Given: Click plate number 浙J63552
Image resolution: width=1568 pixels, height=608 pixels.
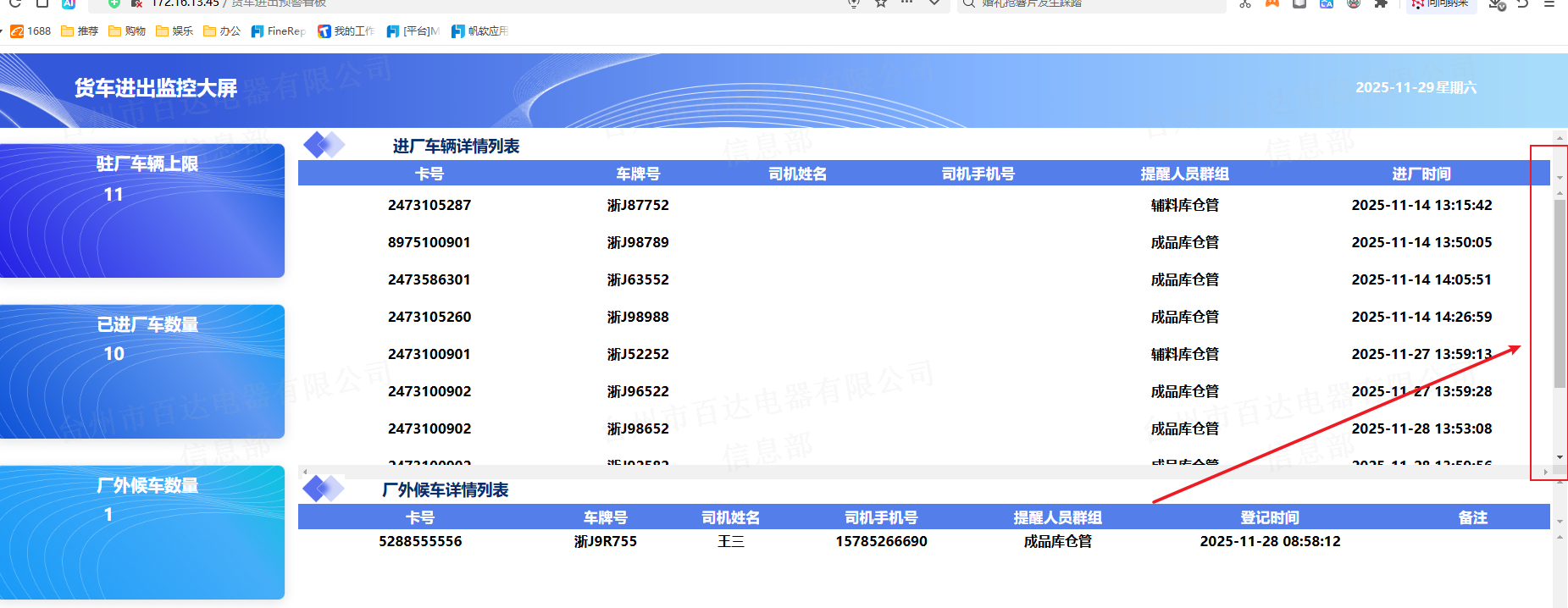Looking at the screenshot, I should click(638, 279).
